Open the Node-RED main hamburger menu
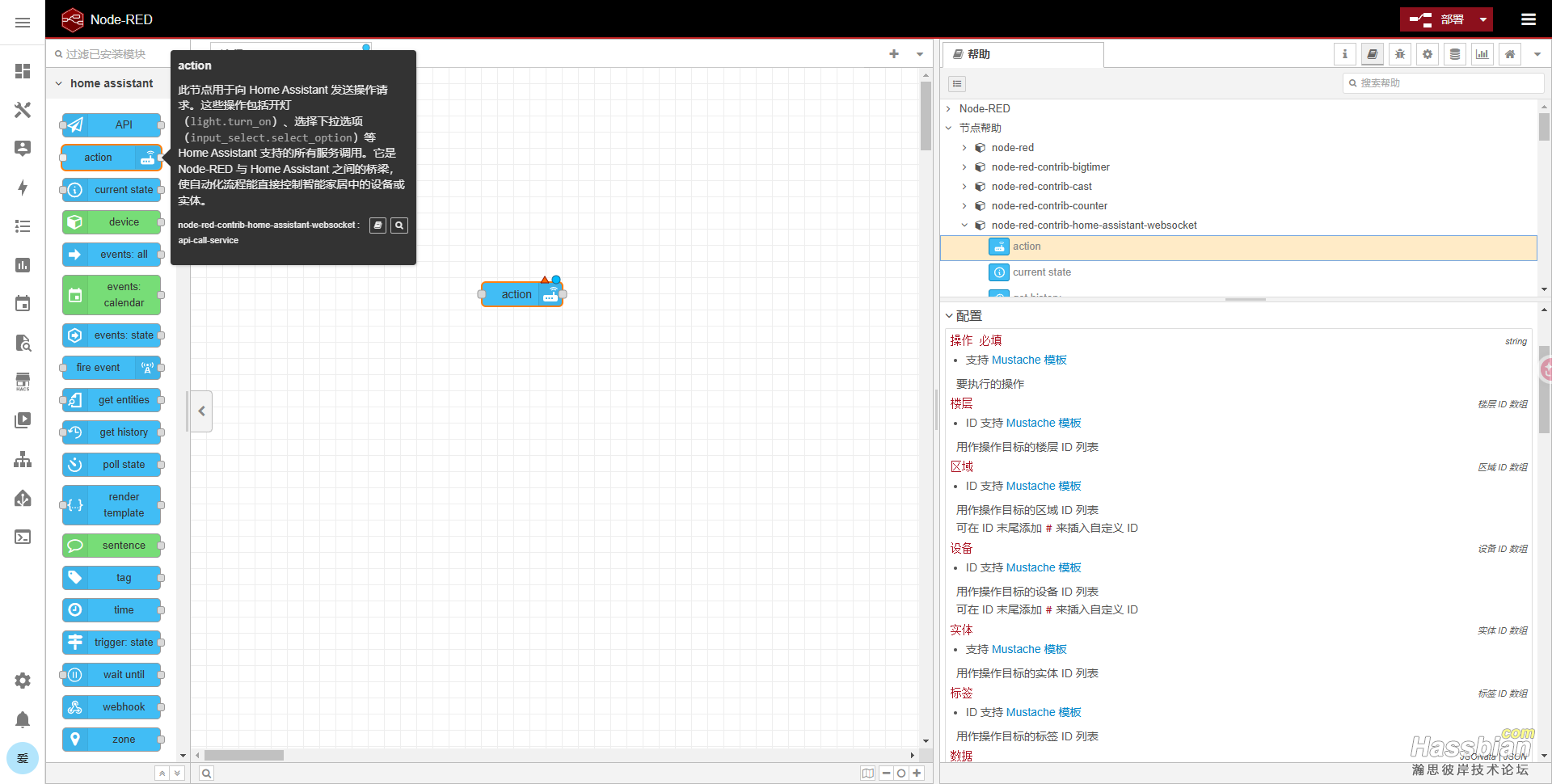 click(1529, 19)
